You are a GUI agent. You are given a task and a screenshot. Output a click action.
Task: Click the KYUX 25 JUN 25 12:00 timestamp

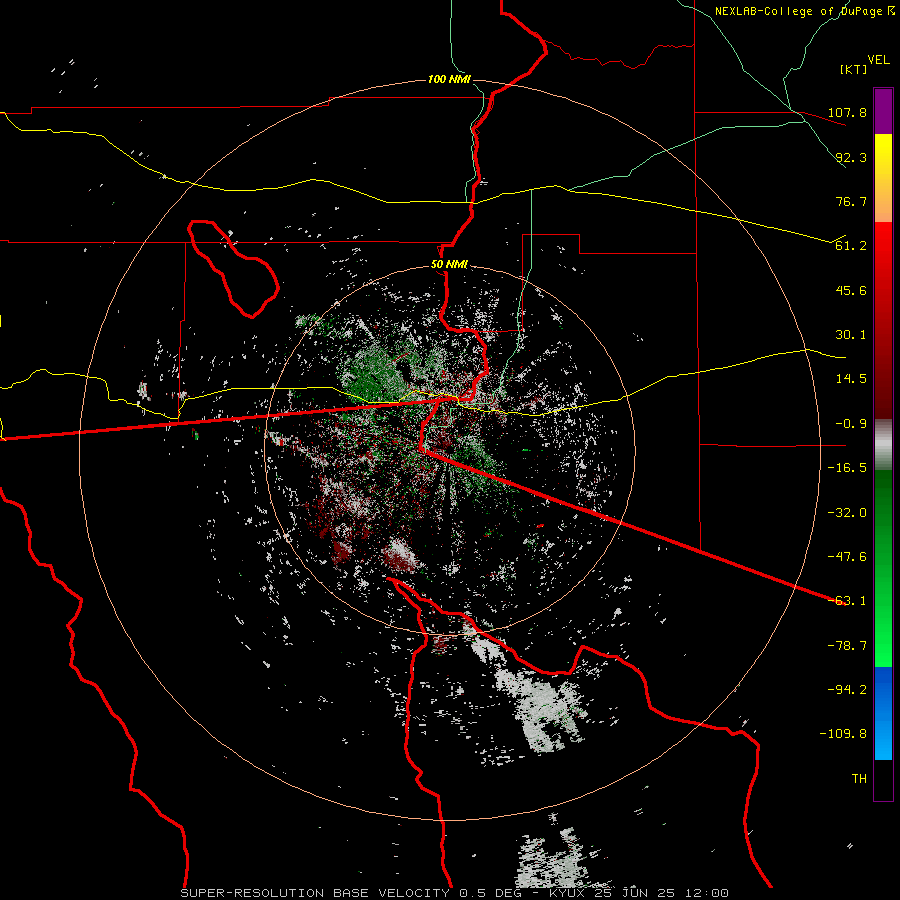pos(639,893)
